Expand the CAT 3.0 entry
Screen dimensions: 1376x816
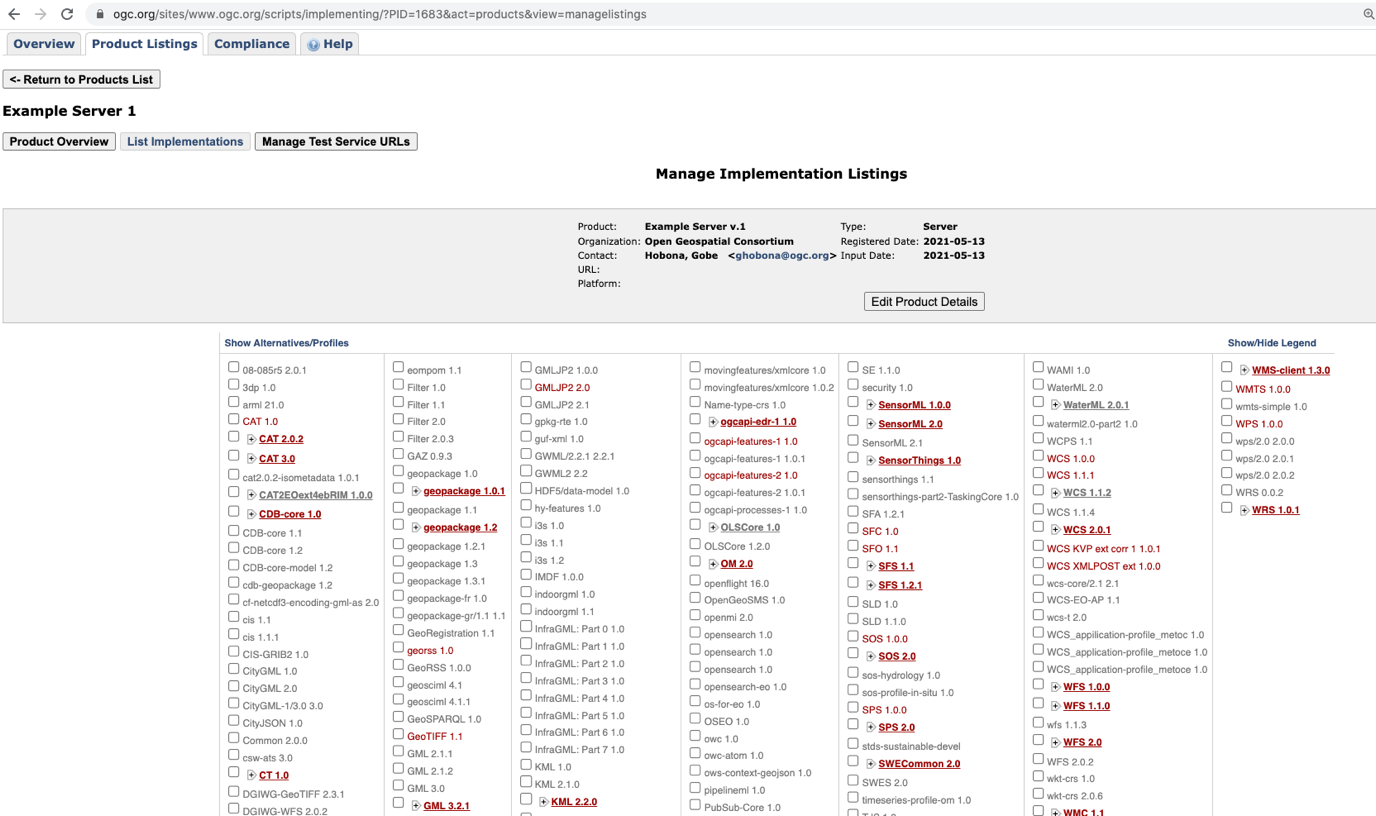pos(252,459)
